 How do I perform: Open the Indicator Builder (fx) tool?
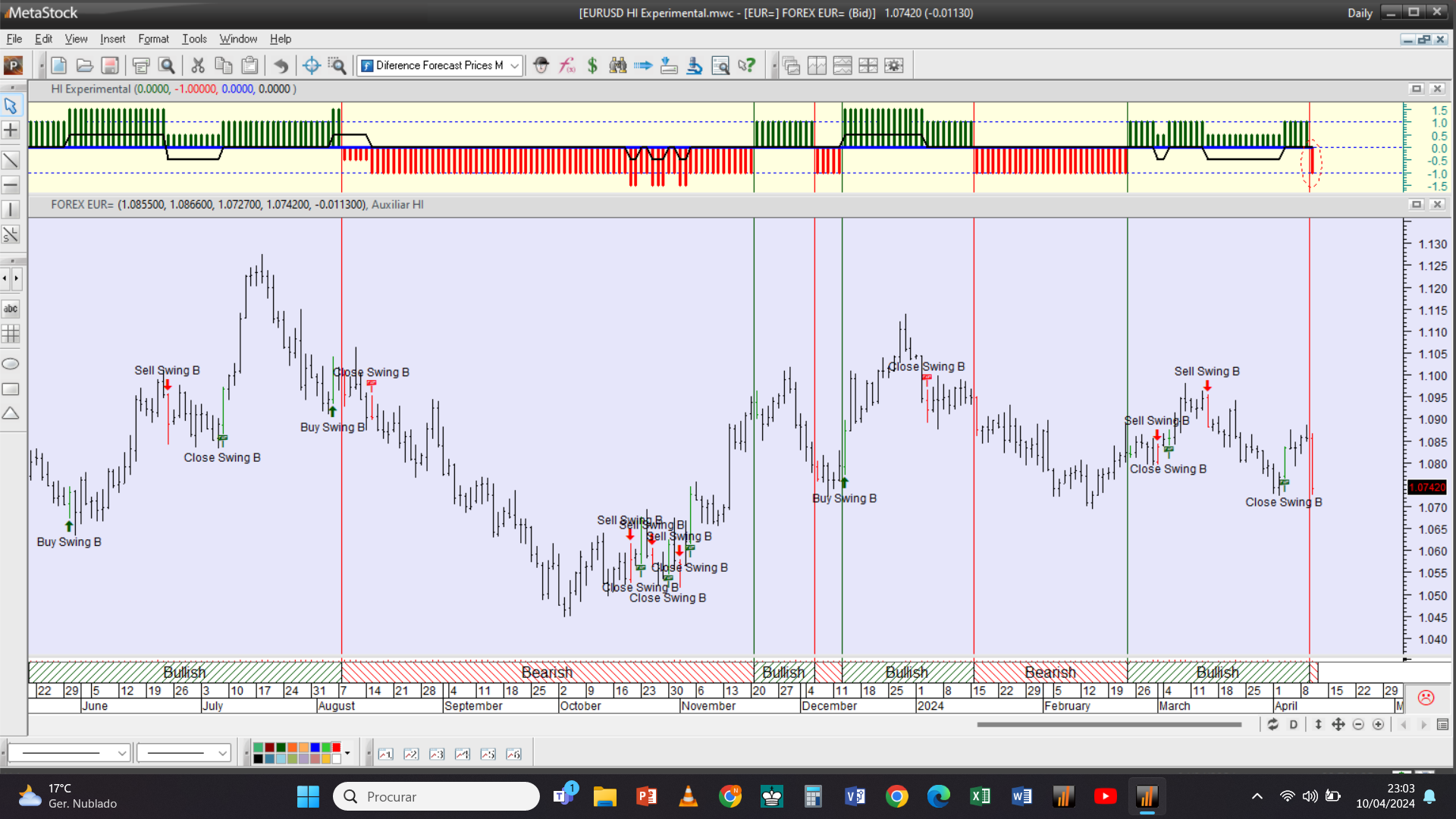567,66
